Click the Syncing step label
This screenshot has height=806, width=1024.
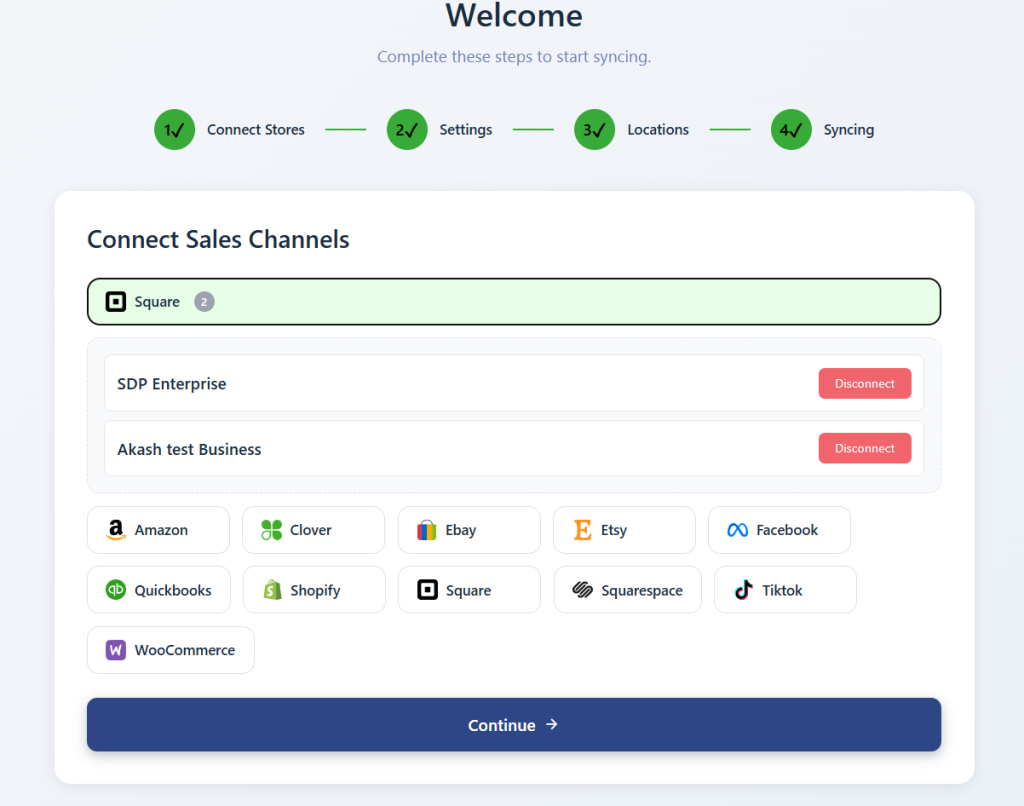(x=848, y=130)
